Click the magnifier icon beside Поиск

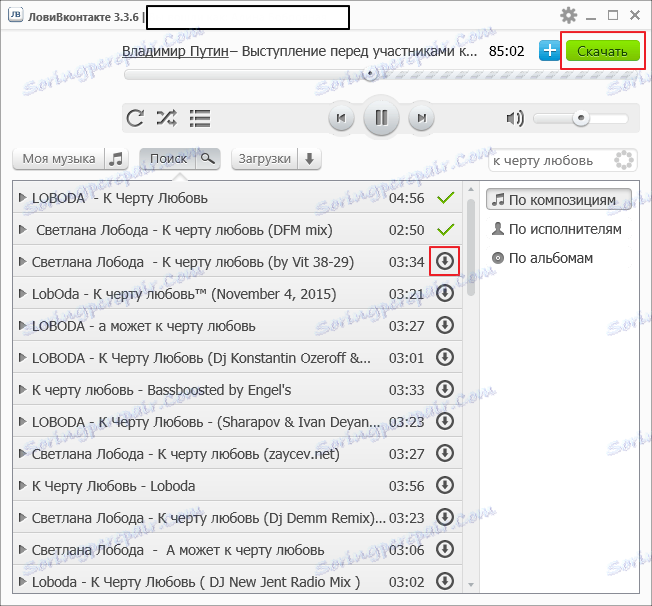(x=208, y=159)
